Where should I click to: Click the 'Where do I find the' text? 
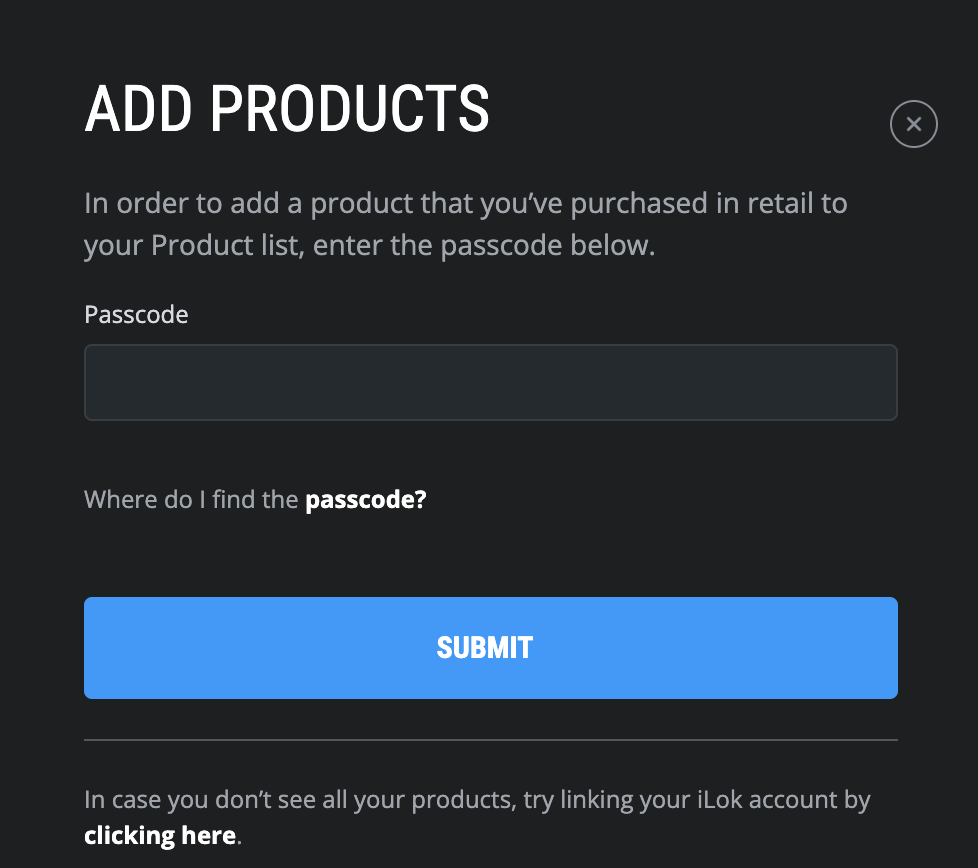pyautogui.click(x=192, y=499)
